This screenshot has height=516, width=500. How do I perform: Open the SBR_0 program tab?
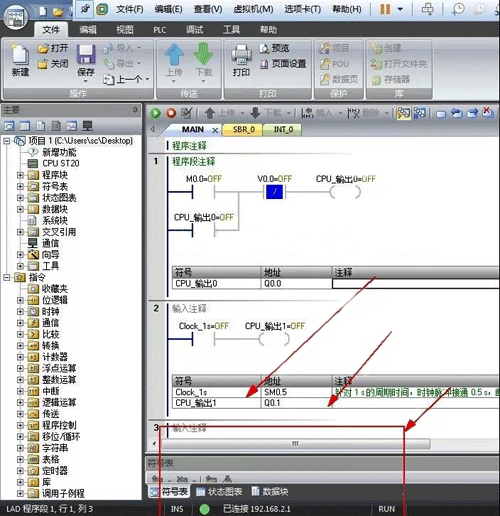coord(244,130)
